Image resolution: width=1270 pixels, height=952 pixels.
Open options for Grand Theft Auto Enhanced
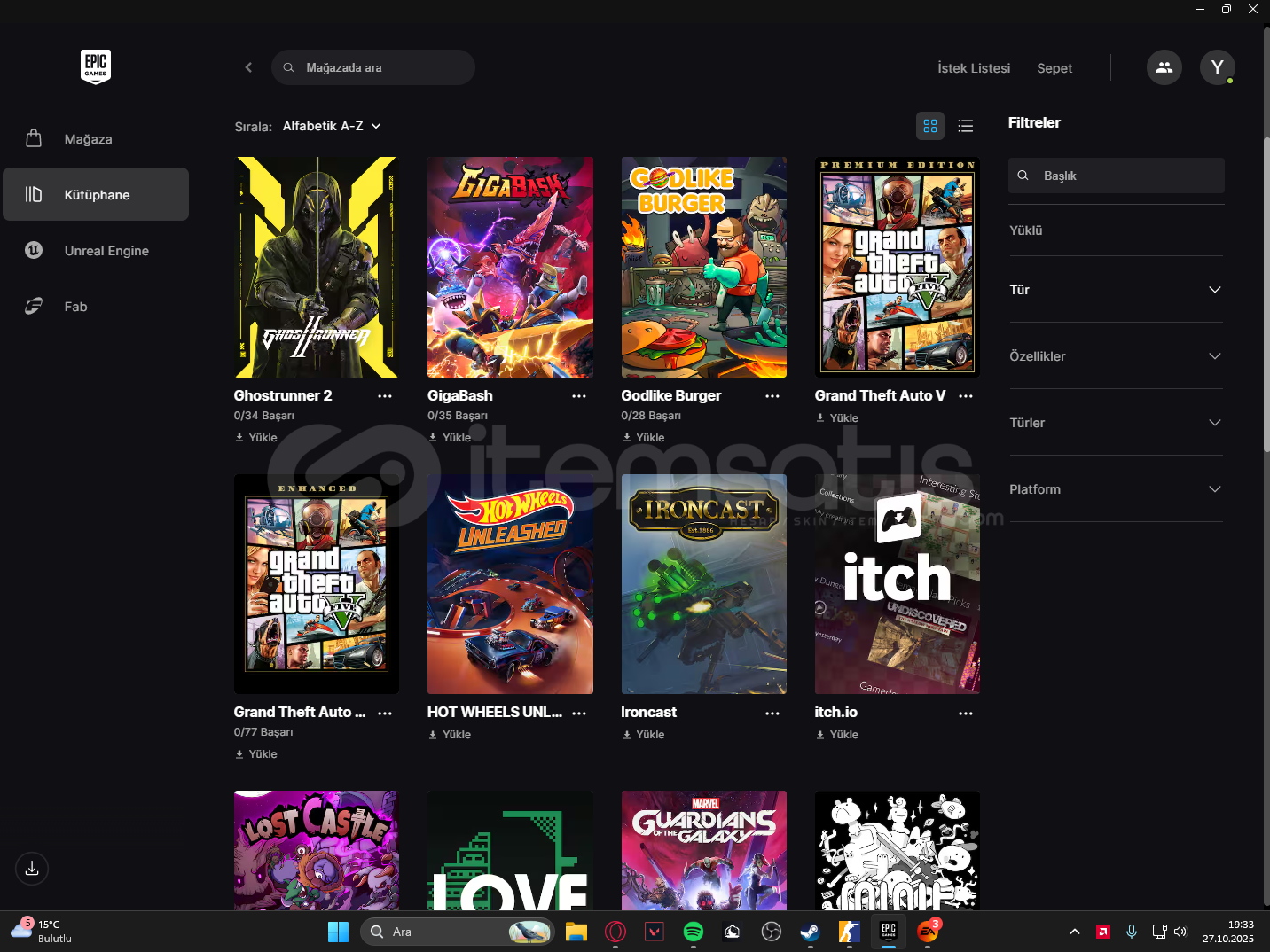(x=385, y=713)
